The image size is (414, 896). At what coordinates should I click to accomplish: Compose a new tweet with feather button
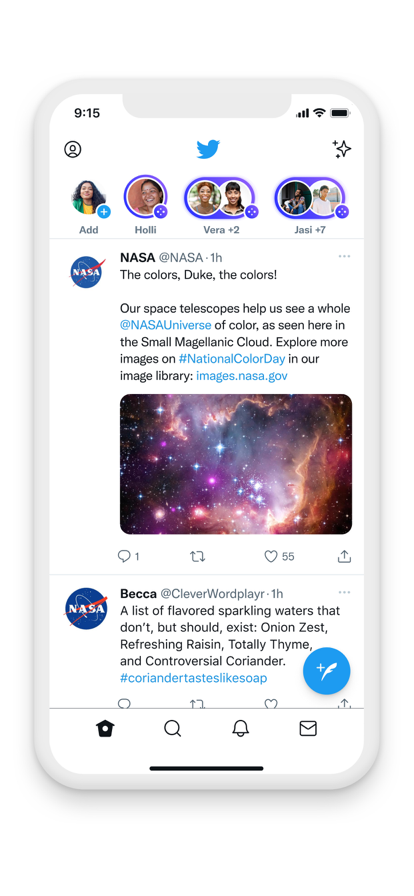tap(327, 671)
